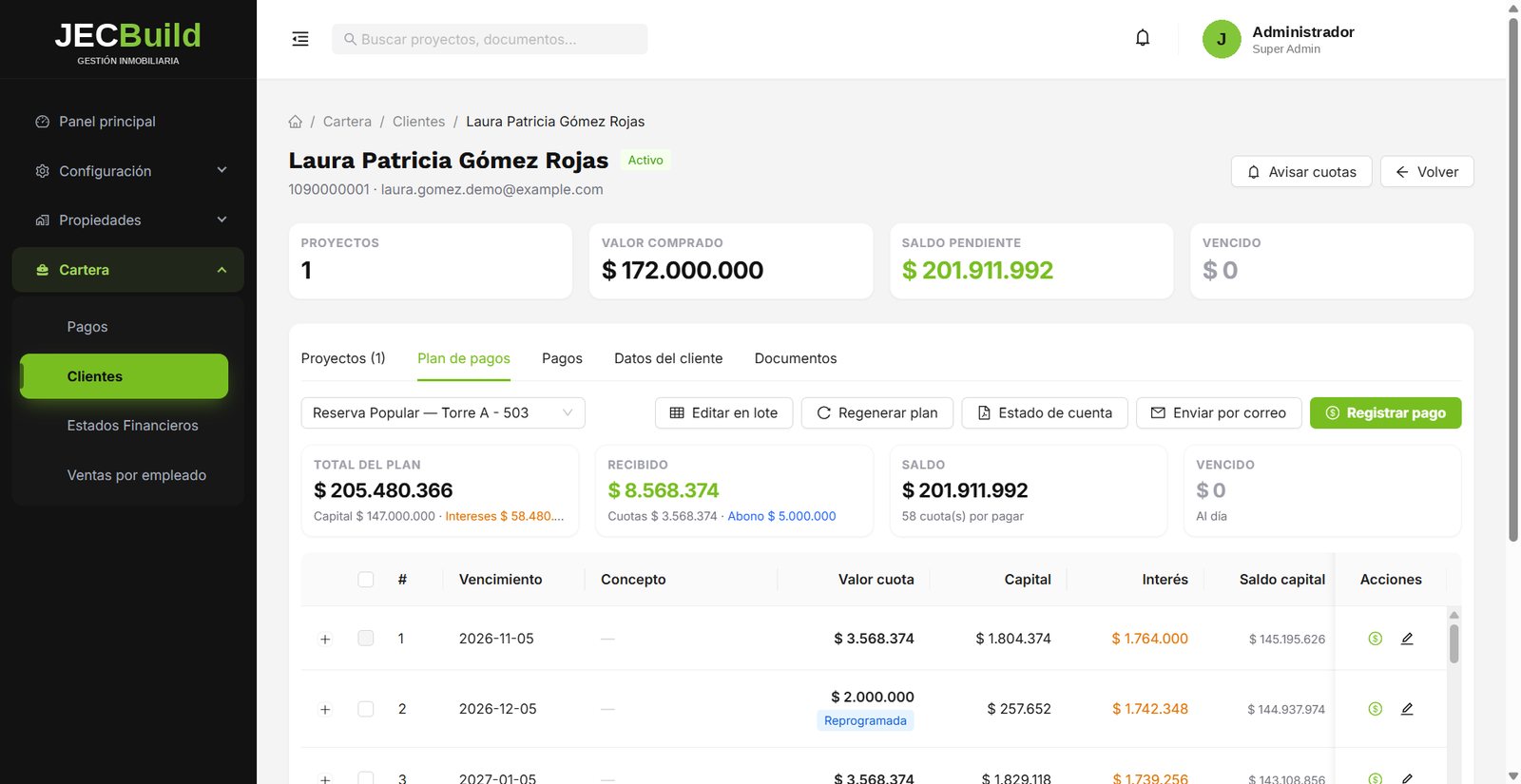Click Editar en lote button
Viewport: 1521px width, 784px height.
pos(723,412)
